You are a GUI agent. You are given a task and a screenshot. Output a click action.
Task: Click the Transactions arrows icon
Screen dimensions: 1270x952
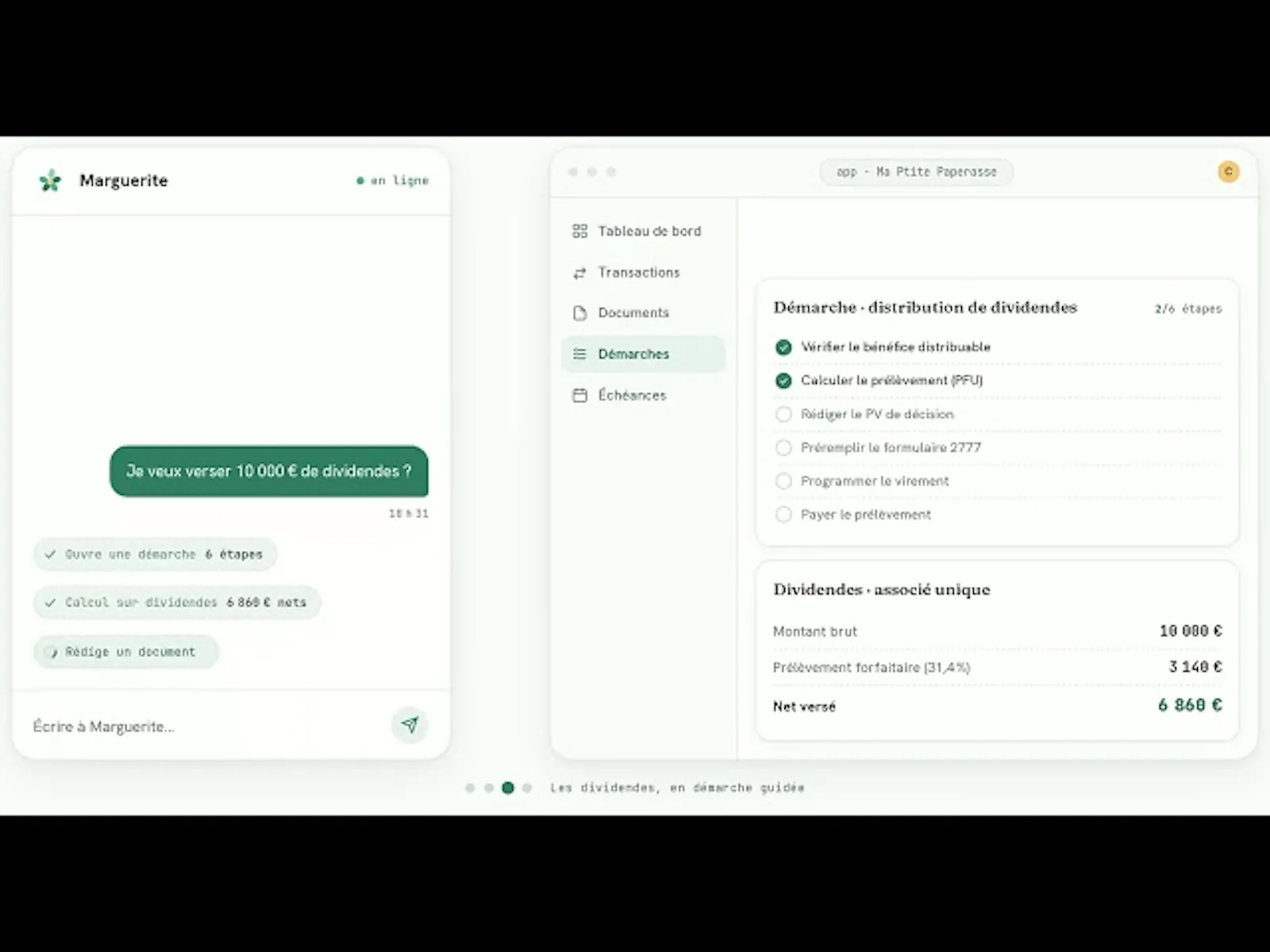pyautogui.click(x=579, y=272)
